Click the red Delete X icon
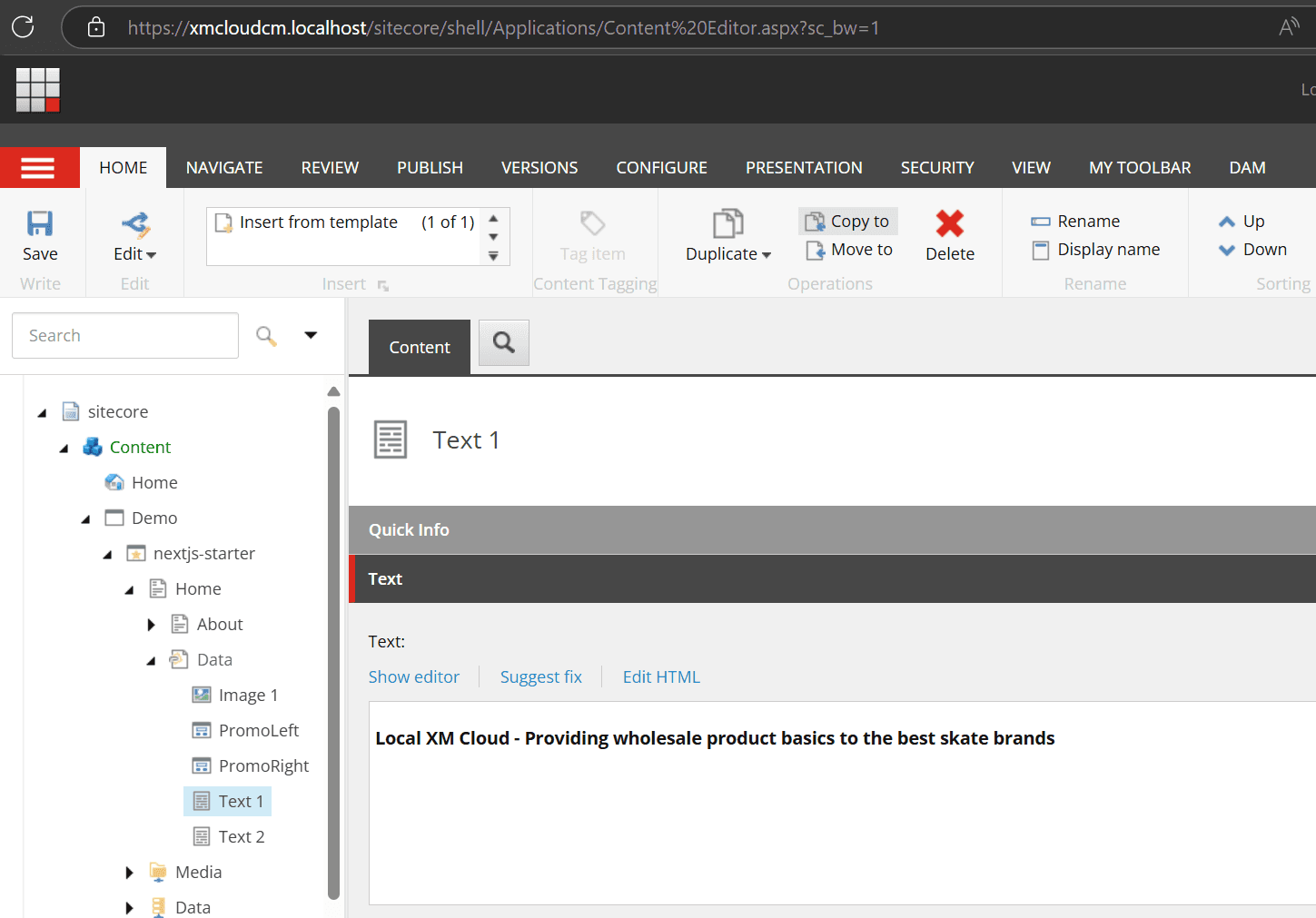The image size is (1316, 918). [949, 223]
